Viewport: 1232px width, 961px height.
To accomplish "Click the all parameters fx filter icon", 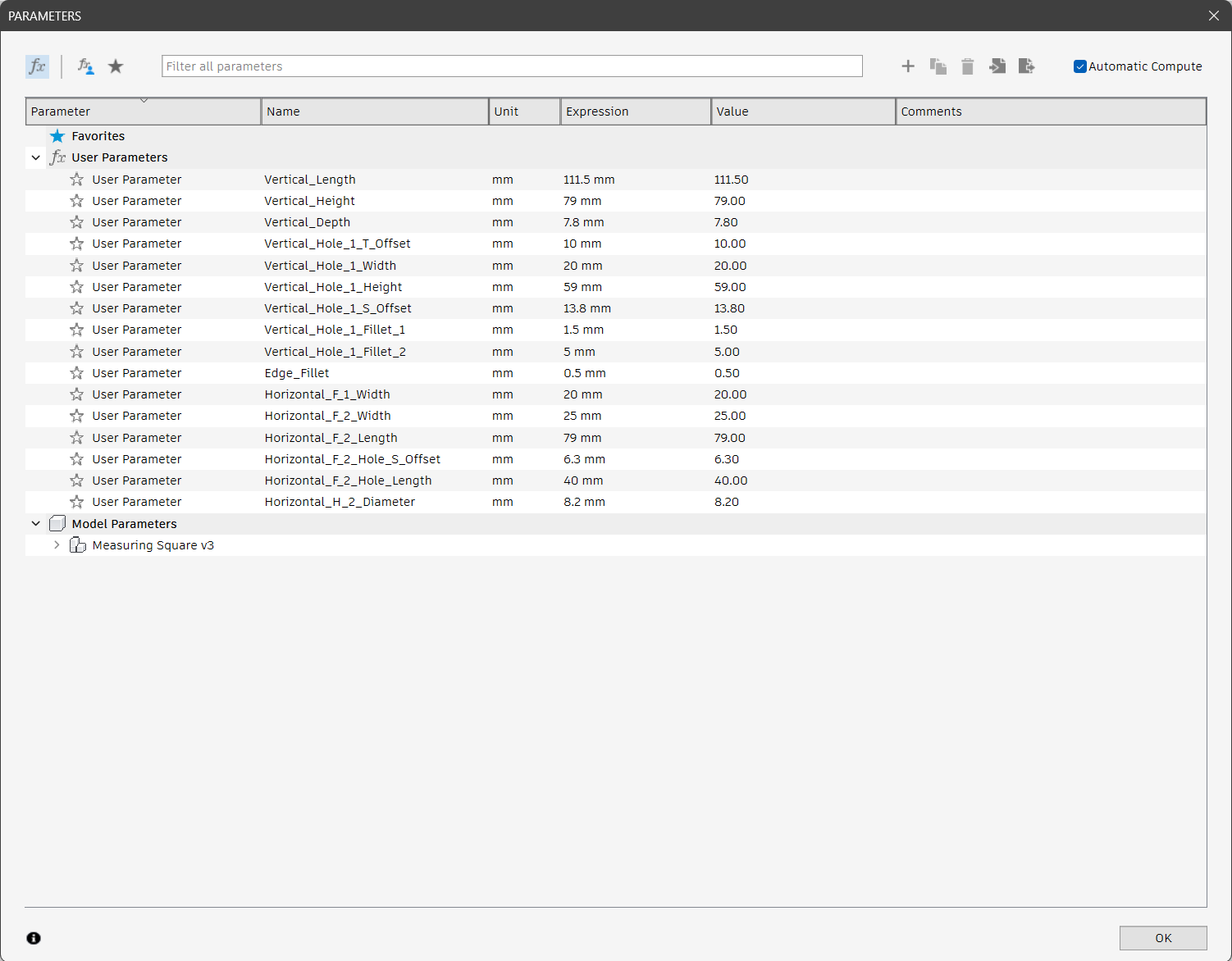I will pyautogui.click(x=37, y=66).
